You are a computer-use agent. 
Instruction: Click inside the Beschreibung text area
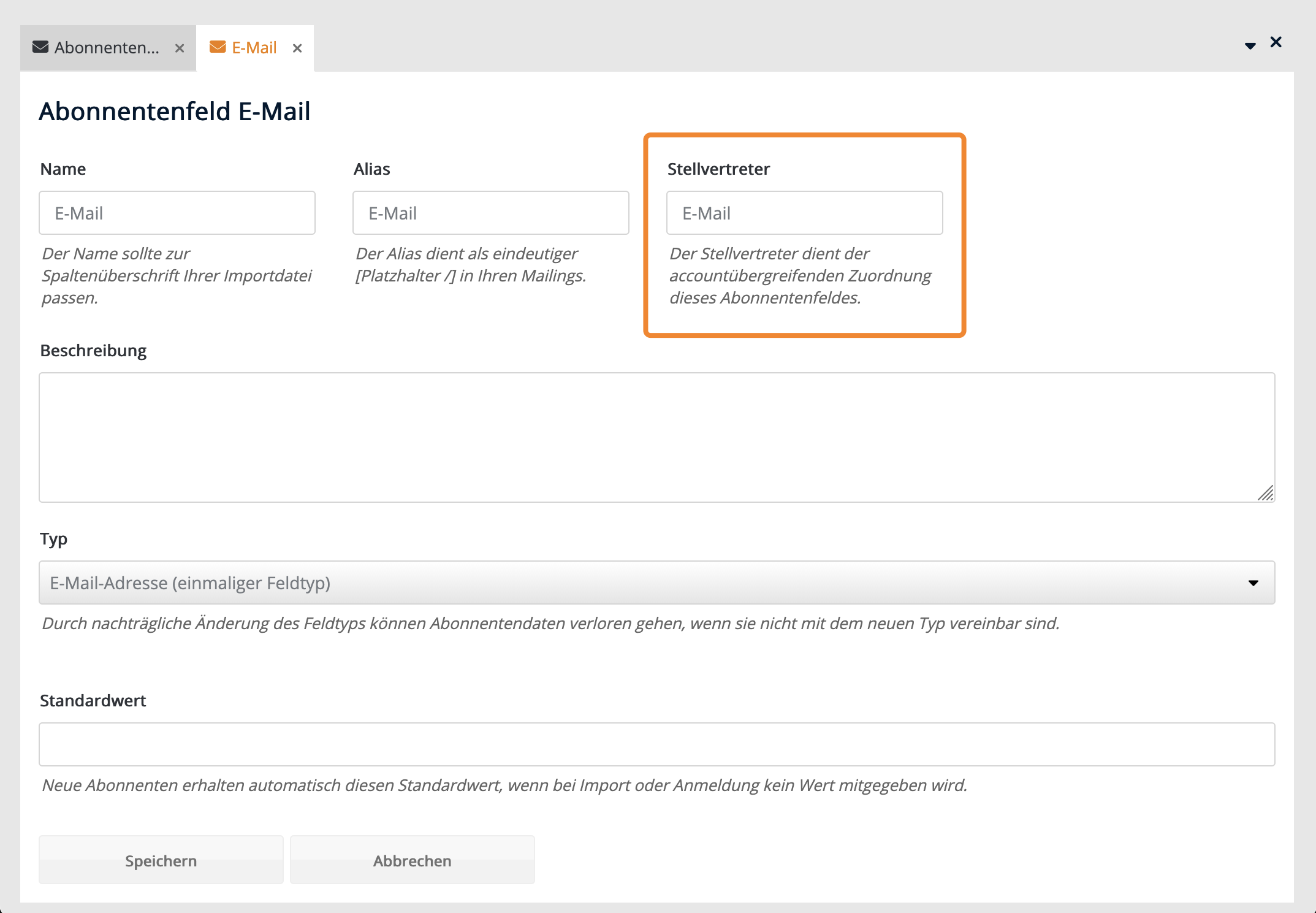[x=656, y=437]
